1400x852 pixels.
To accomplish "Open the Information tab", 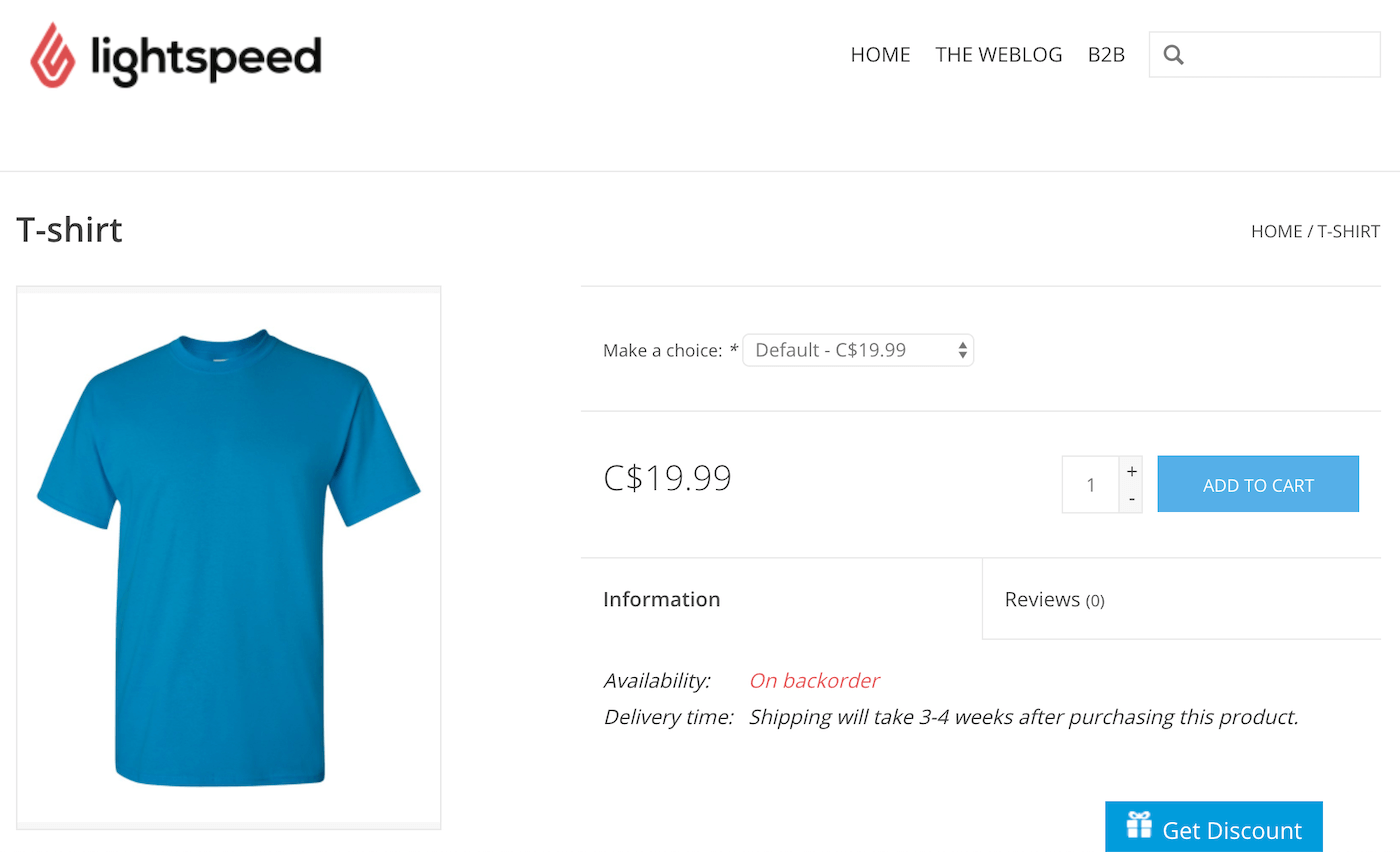I will [x=661, y=598].
